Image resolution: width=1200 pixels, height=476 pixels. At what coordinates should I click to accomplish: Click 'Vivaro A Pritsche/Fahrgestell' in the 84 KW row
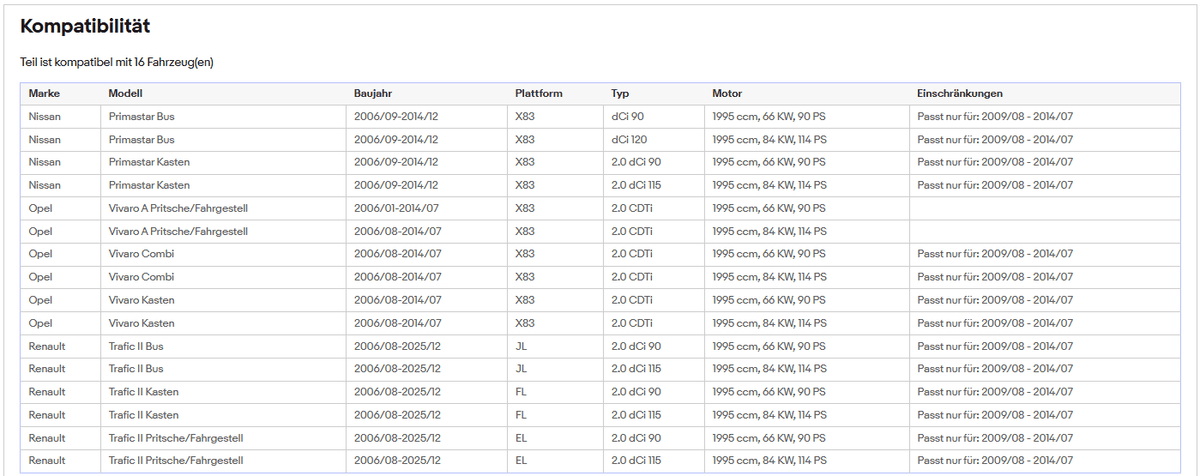[177, 231]
